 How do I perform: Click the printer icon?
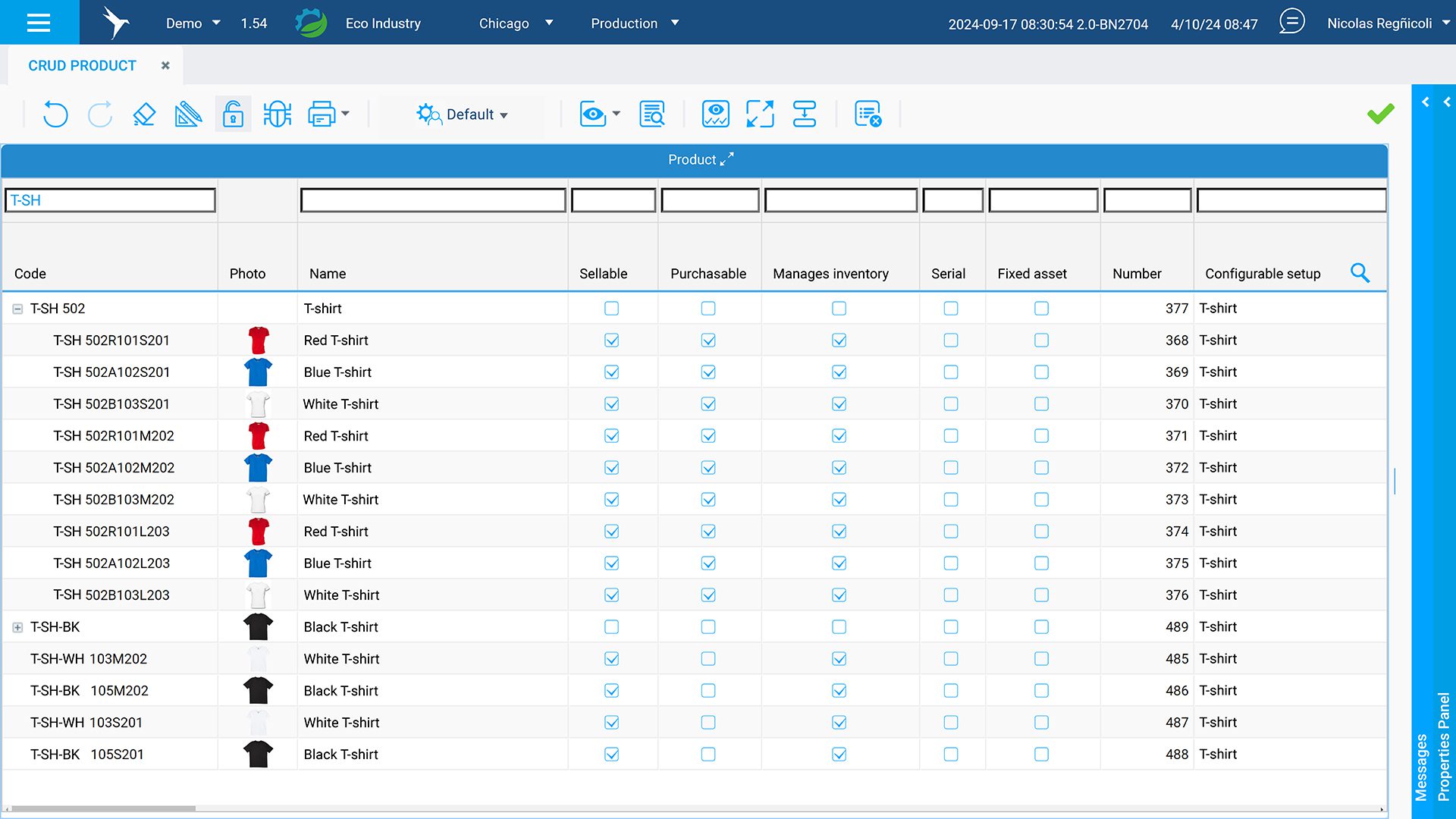[x=322, y=115]
